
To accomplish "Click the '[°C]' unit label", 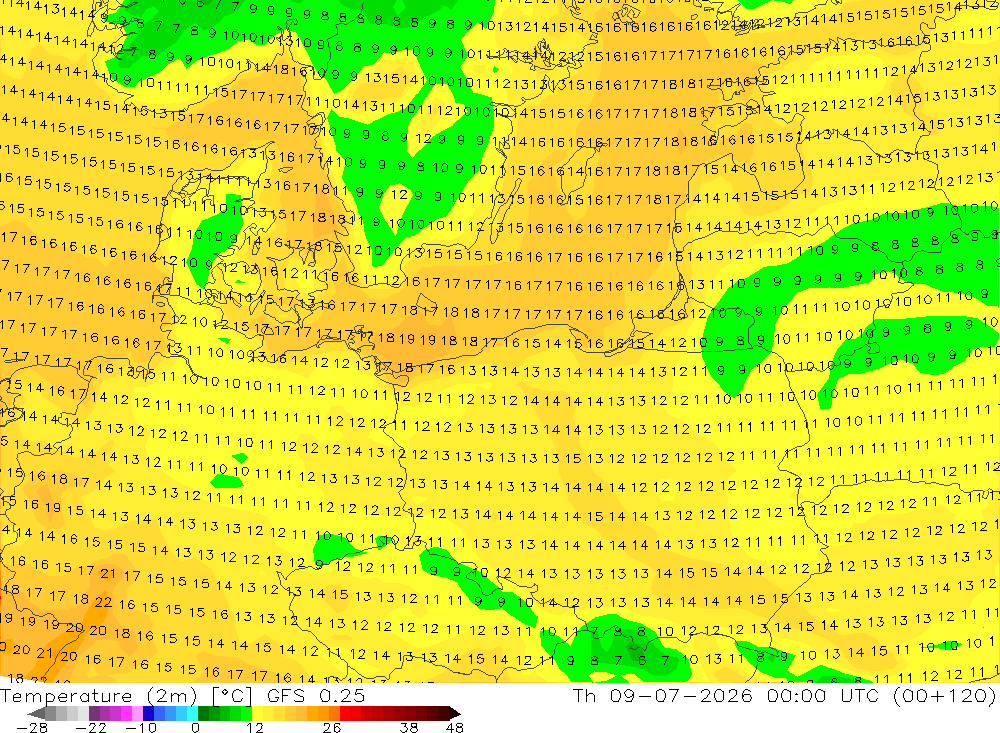I will (x=232, y=695).
